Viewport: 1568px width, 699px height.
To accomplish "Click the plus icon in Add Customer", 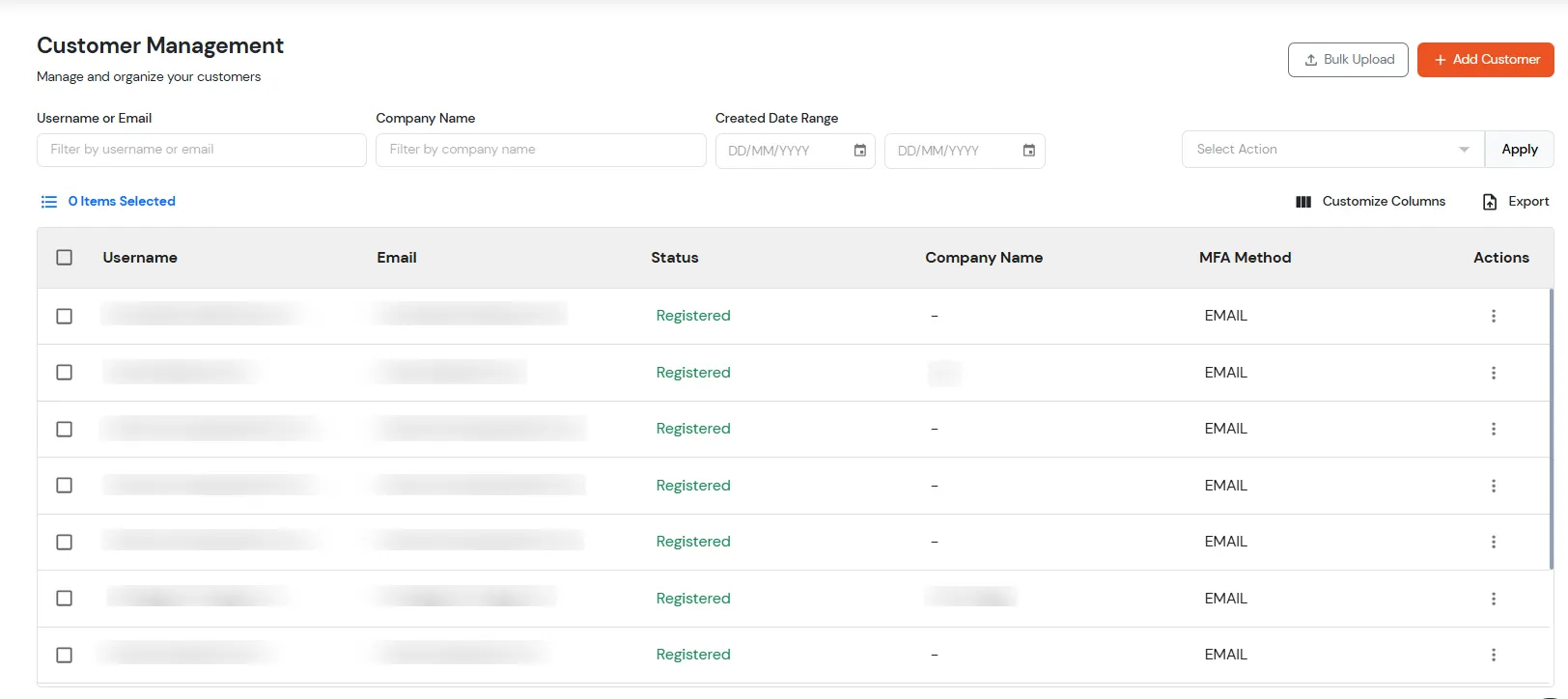I will pos(1440,60).
